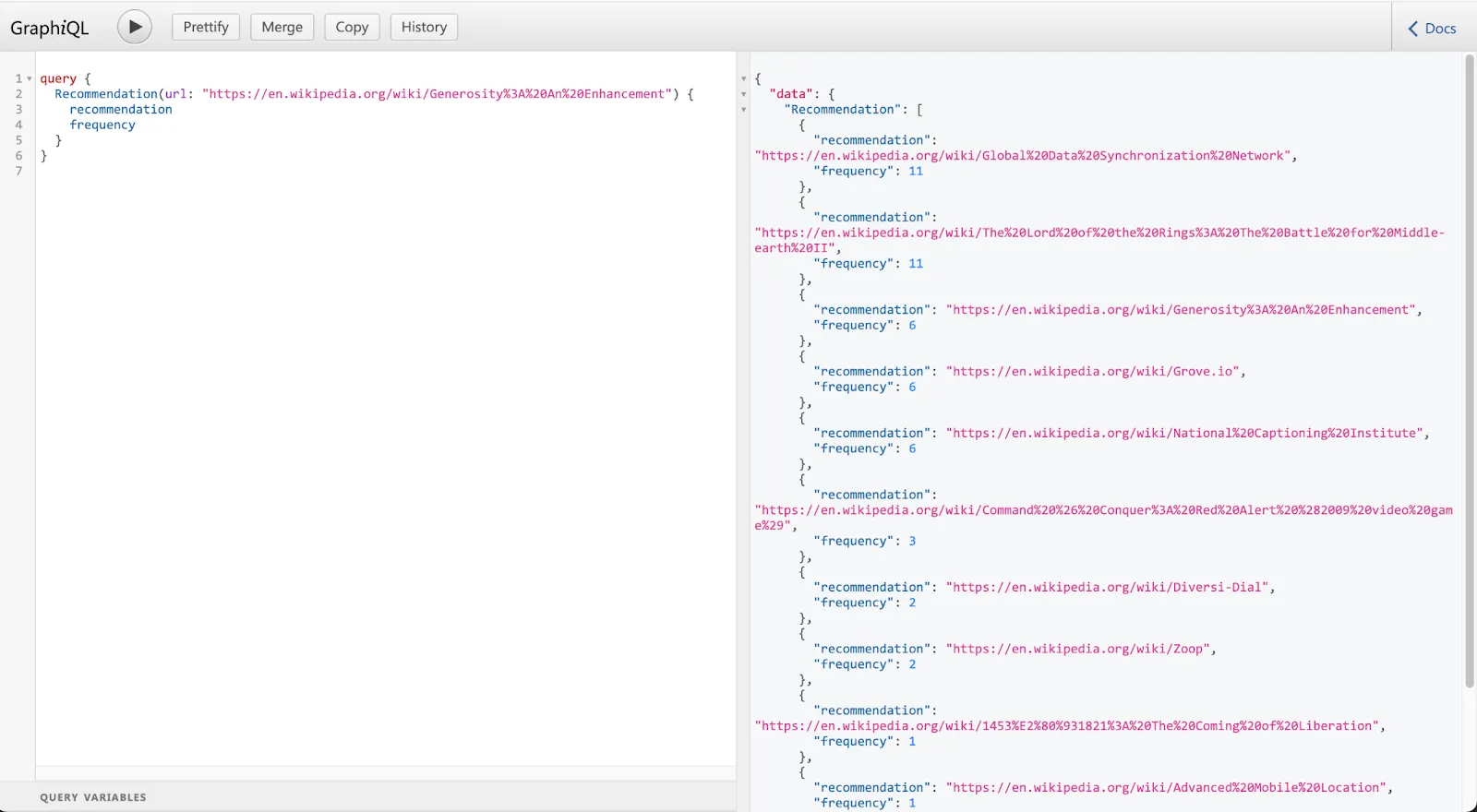The image size is (1477, 812).
Task: Click the "Recommendation" key in results
Action: (843, 110)
